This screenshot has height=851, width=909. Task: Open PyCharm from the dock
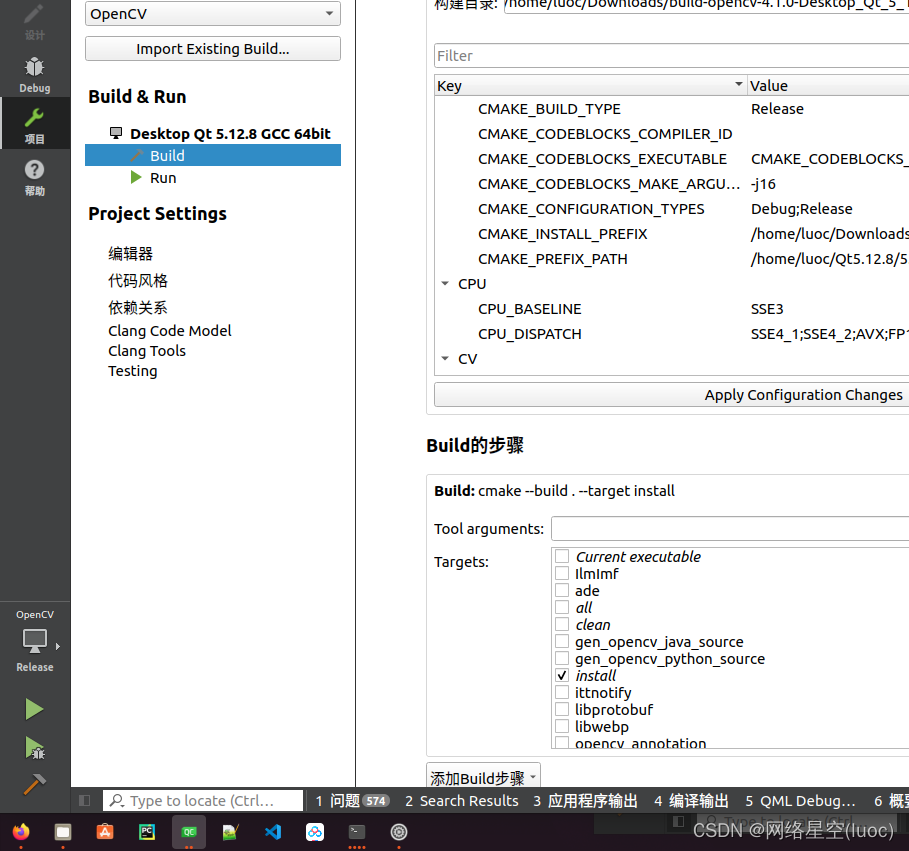(x=147, y=832)
